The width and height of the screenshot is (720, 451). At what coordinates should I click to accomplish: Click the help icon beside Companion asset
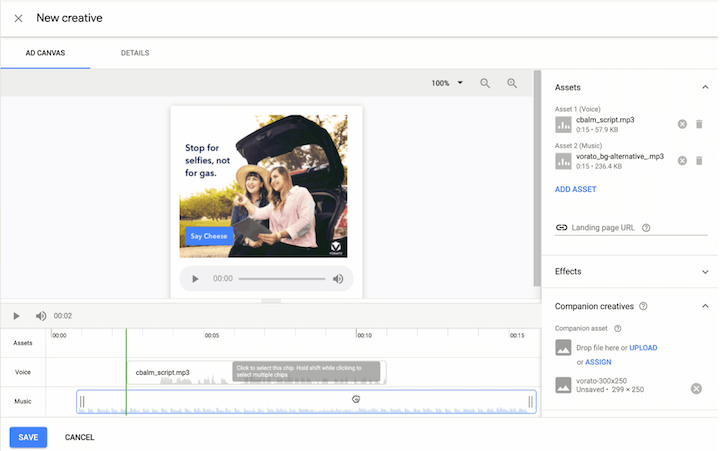tap(618, 328)
